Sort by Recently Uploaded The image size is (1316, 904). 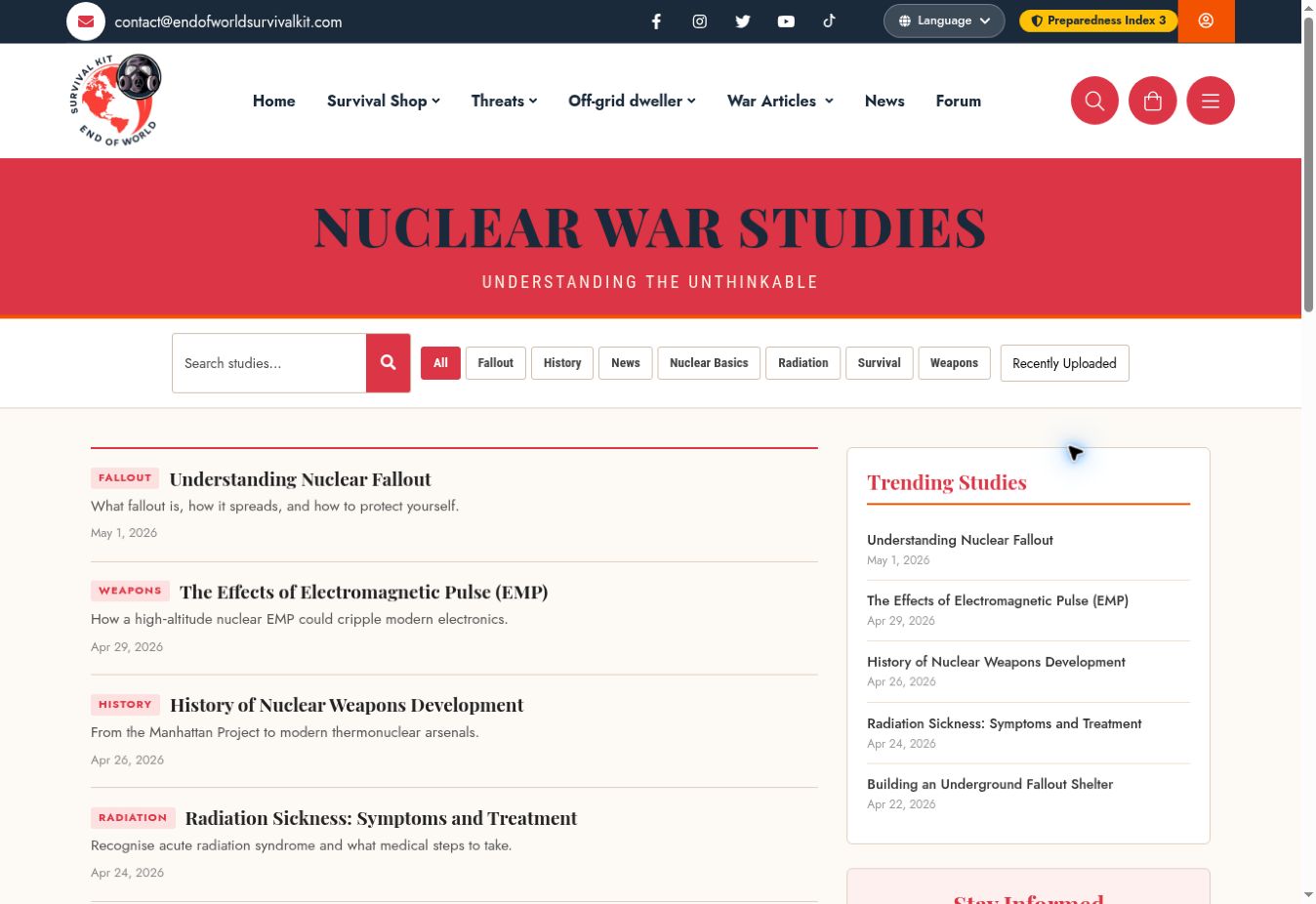point(1064,363)
